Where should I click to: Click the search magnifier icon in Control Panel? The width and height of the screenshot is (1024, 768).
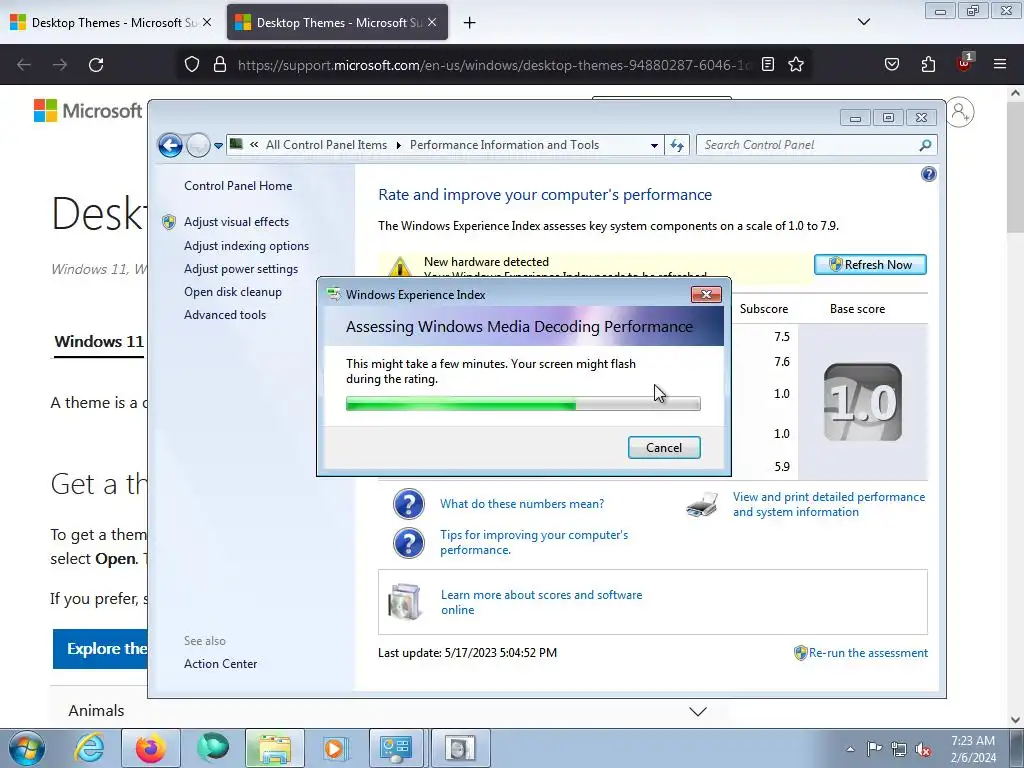point(925,145)
